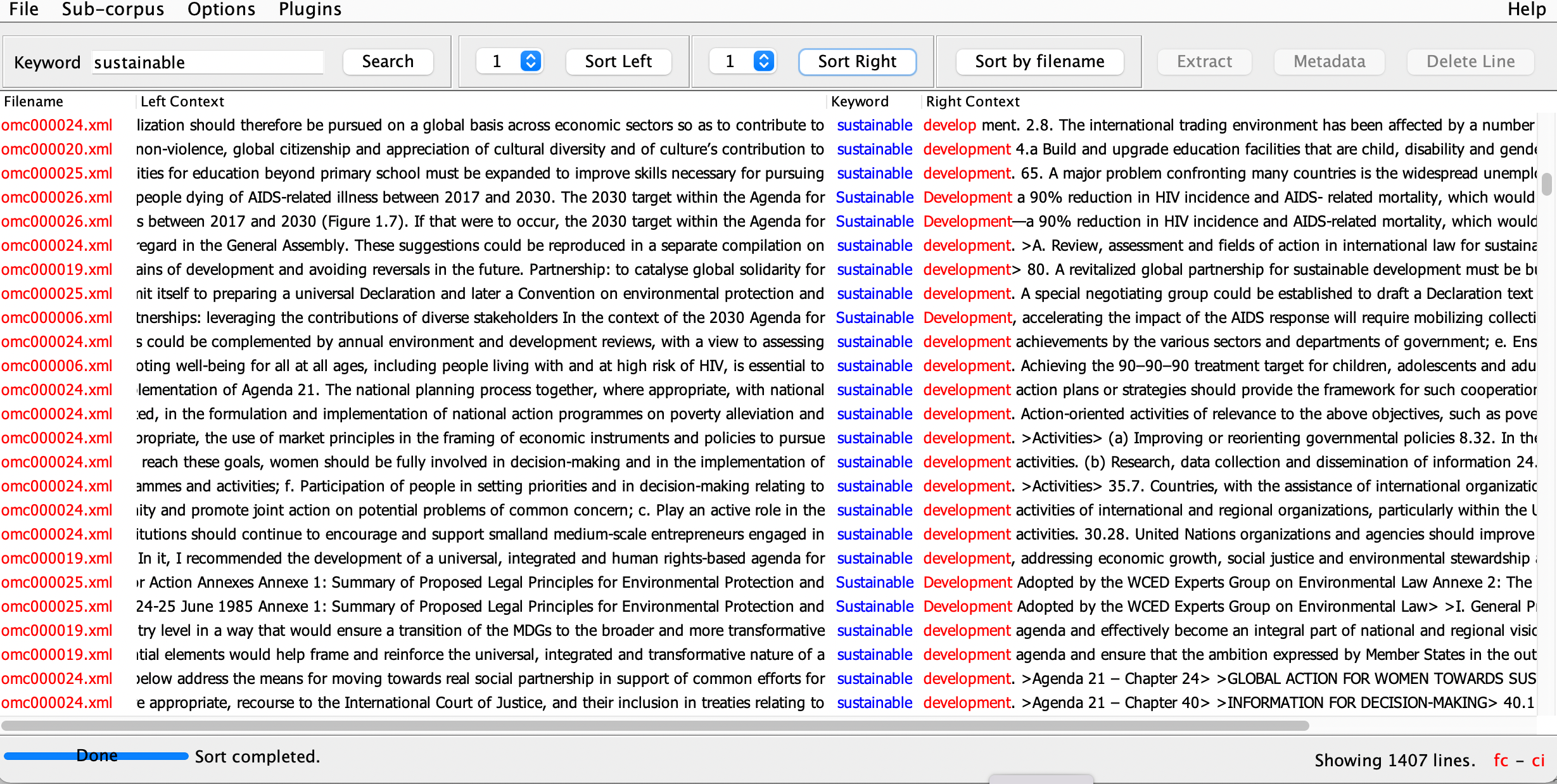
Task: Select first row omc000024.xml filename
Action: (57, 125)
